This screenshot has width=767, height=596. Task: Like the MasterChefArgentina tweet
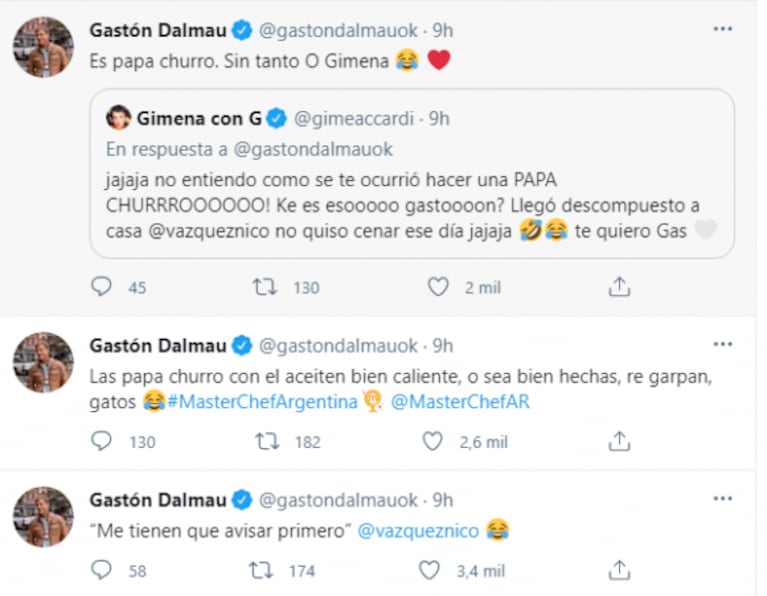tap(432, 440)
